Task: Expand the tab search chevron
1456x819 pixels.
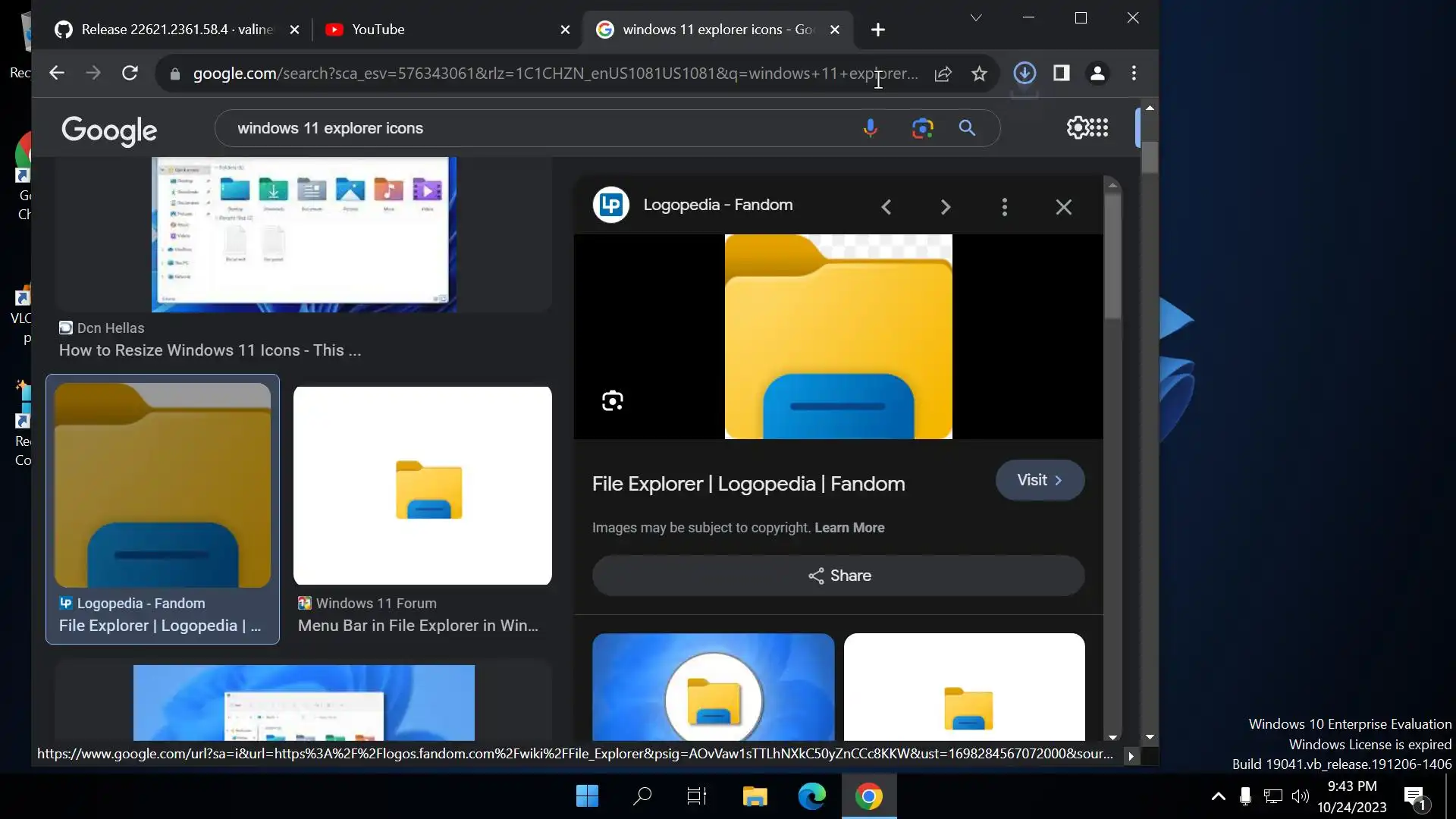Action: click(976, 18)
